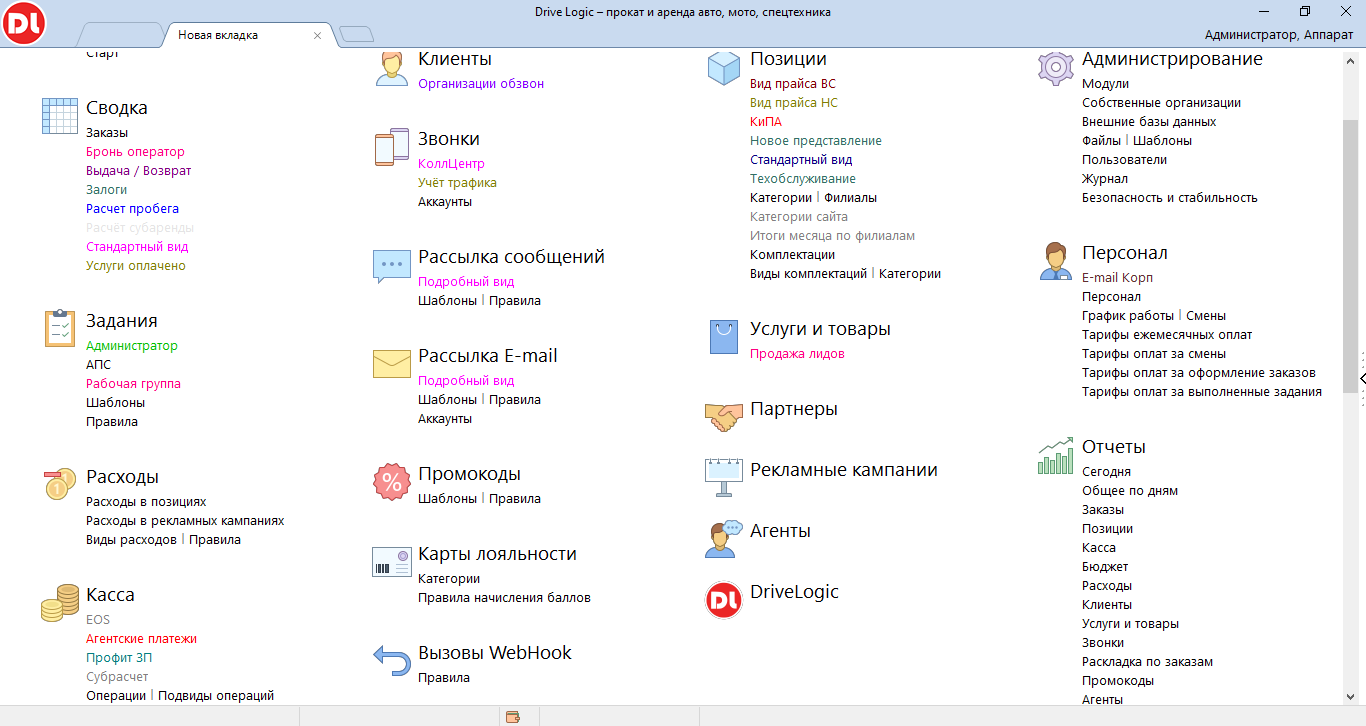Open the Продажа лидов link

798,353
